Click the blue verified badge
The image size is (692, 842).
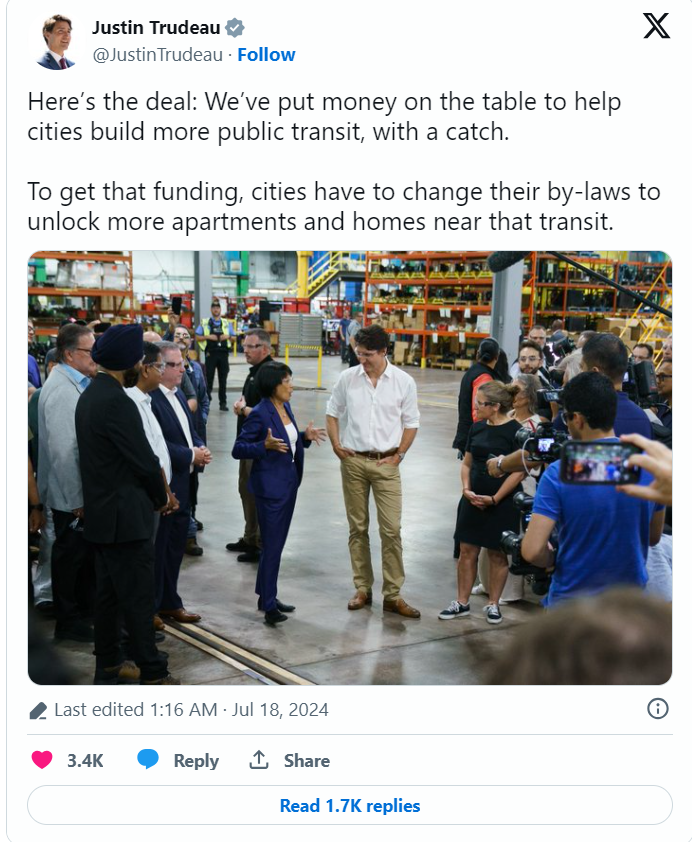pos(235,27)
